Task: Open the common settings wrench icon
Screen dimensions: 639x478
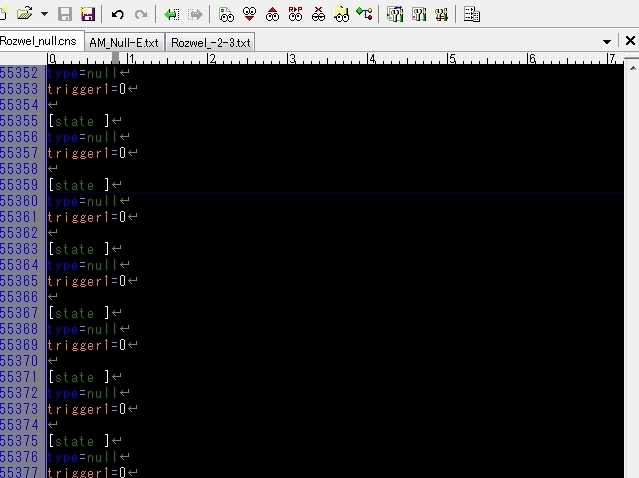Action: tap(441, 15)
